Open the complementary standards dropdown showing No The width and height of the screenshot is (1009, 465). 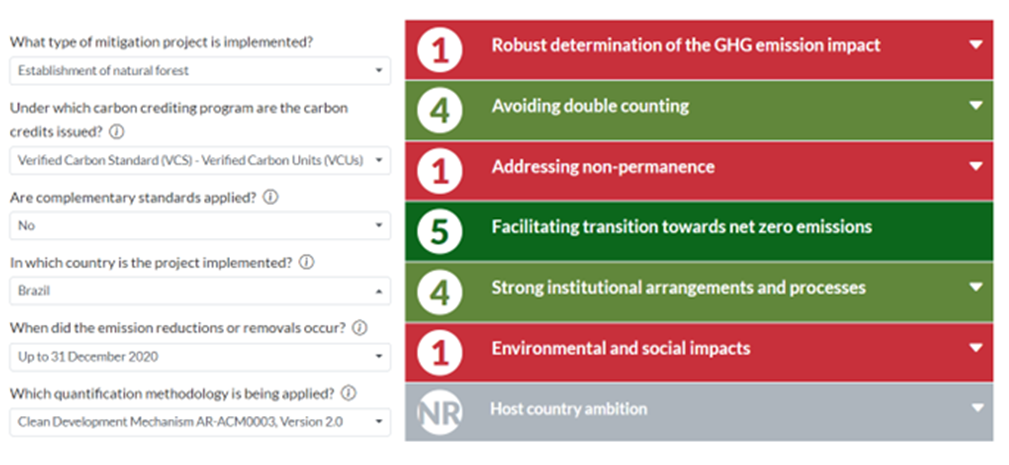(199, 226)
